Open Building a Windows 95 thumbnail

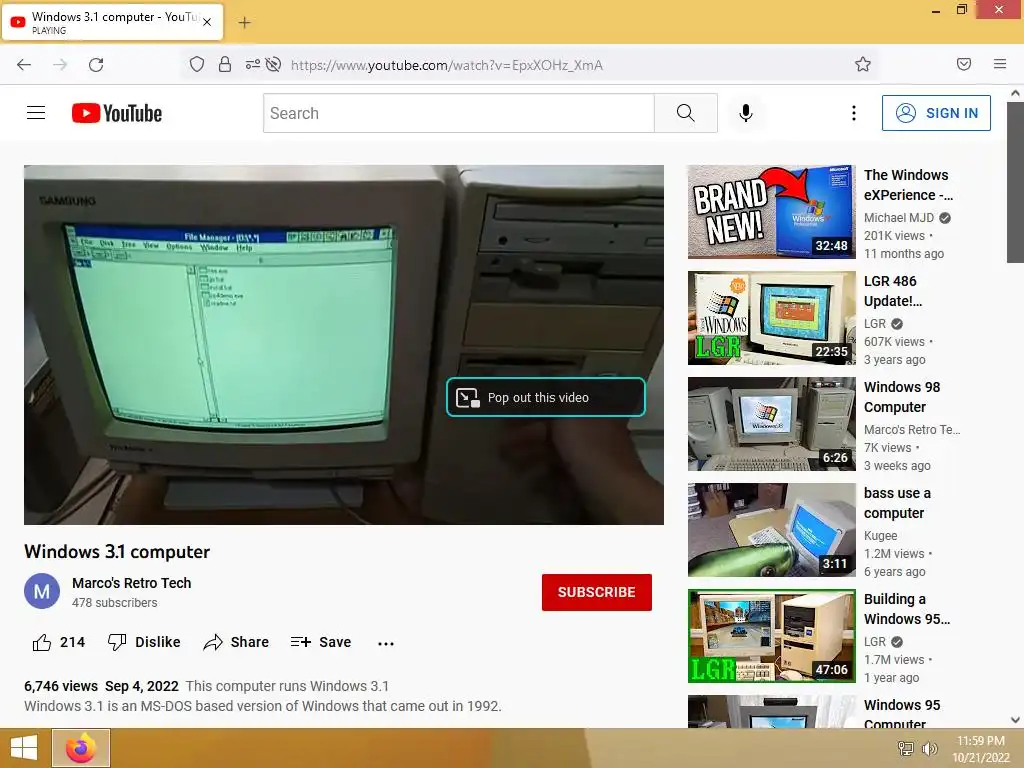[x=771, y=636]
